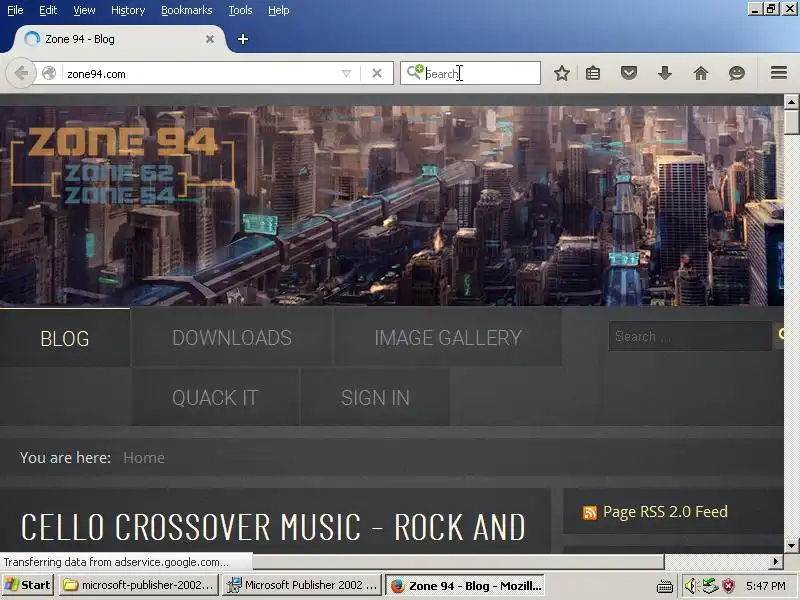Click the Home breadcrumb link
800x600 pixels.
click(x=144, y=458)
